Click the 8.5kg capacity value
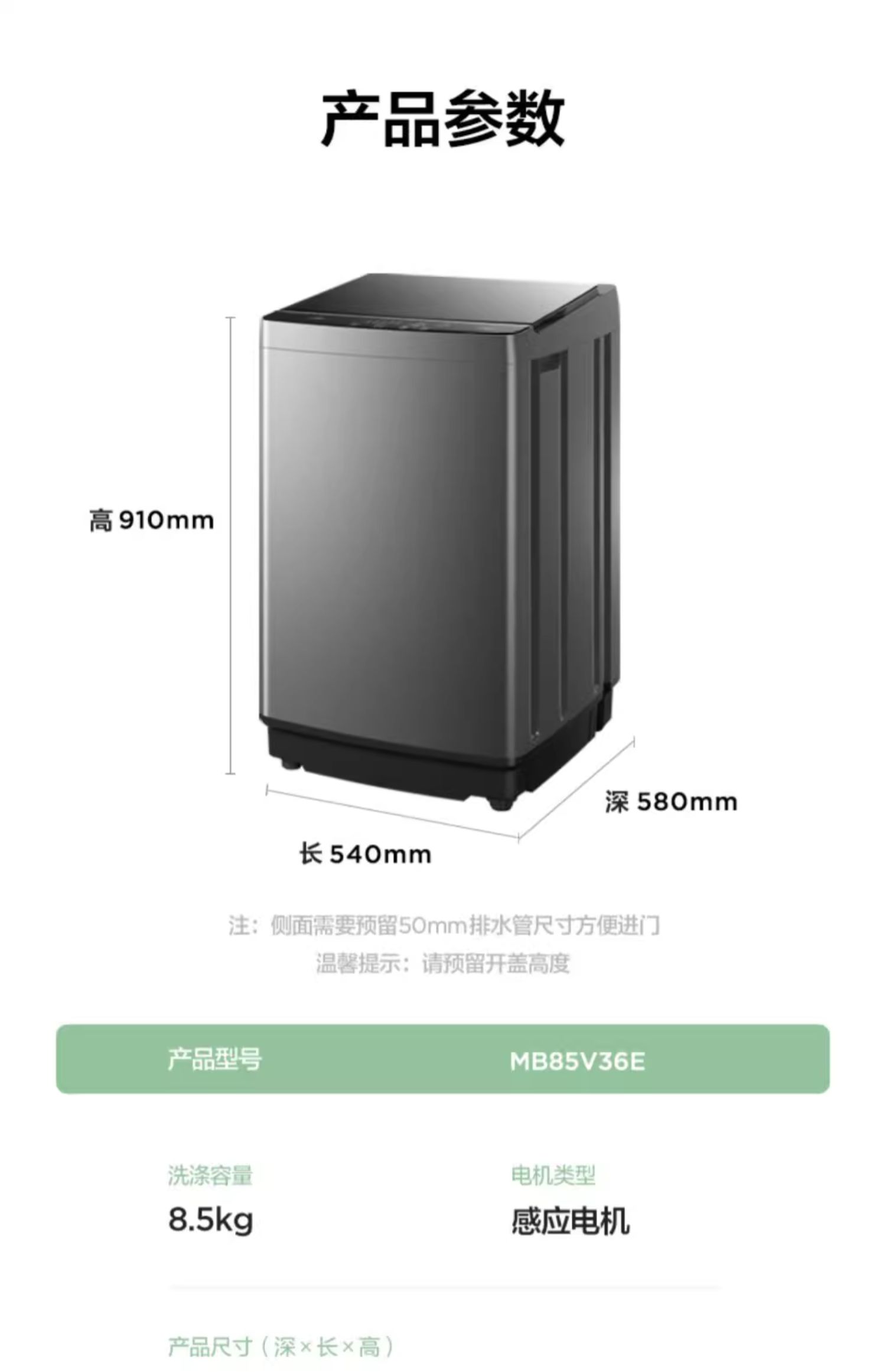 [211, 1221]
